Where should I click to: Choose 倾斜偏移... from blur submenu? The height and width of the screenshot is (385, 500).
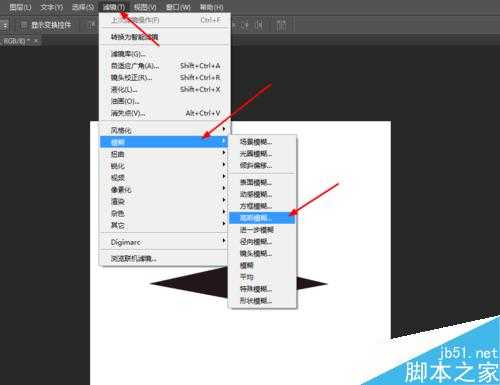pyautogui.click(x=262, y=165)
